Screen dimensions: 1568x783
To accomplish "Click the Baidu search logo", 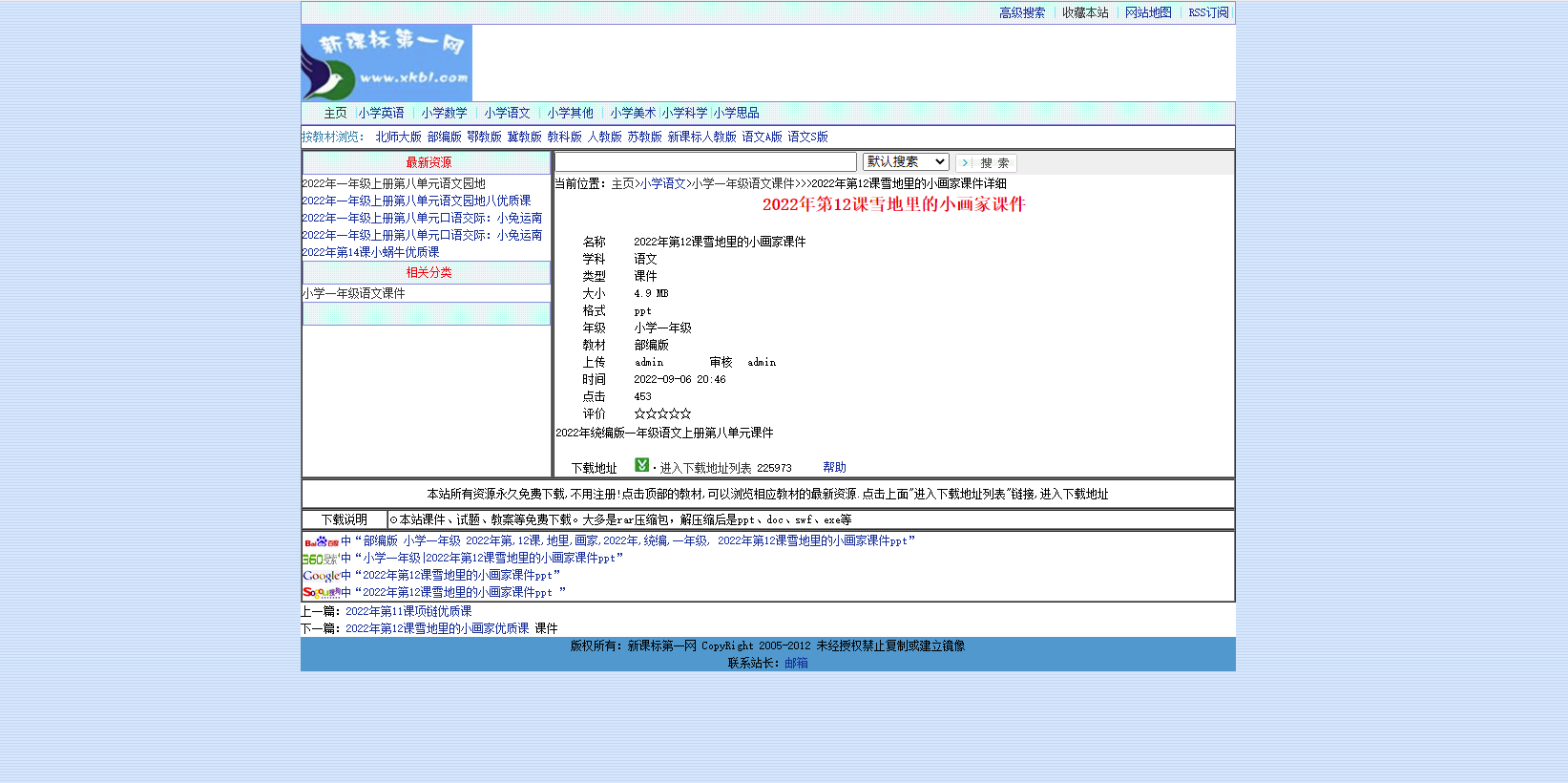I will 321,541.
